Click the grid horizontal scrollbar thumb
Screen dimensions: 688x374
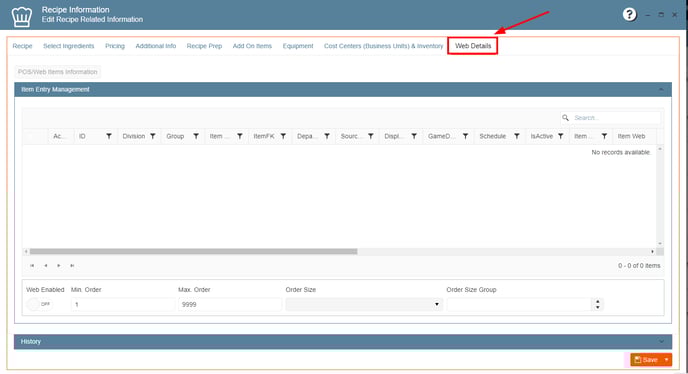194,252
